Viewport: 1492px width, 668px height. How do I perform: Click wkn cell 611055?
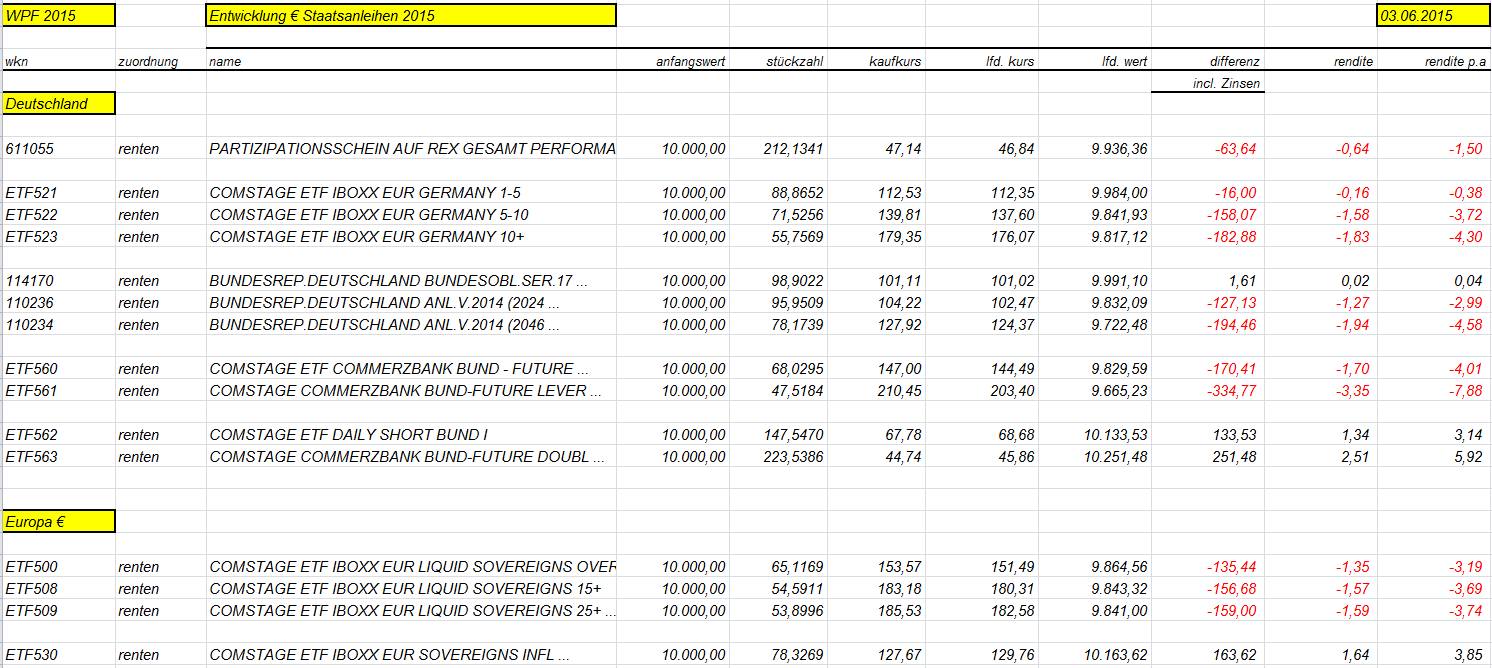(x=58, y=149)
